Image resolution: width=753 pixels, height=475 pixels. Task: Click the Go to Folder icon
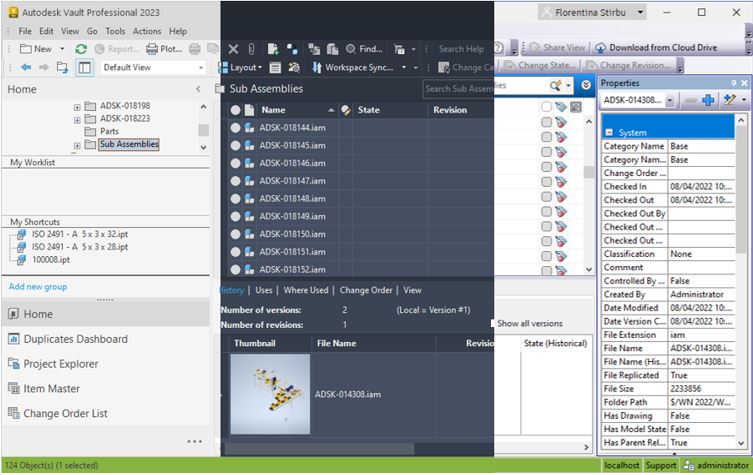click(62, 67)
